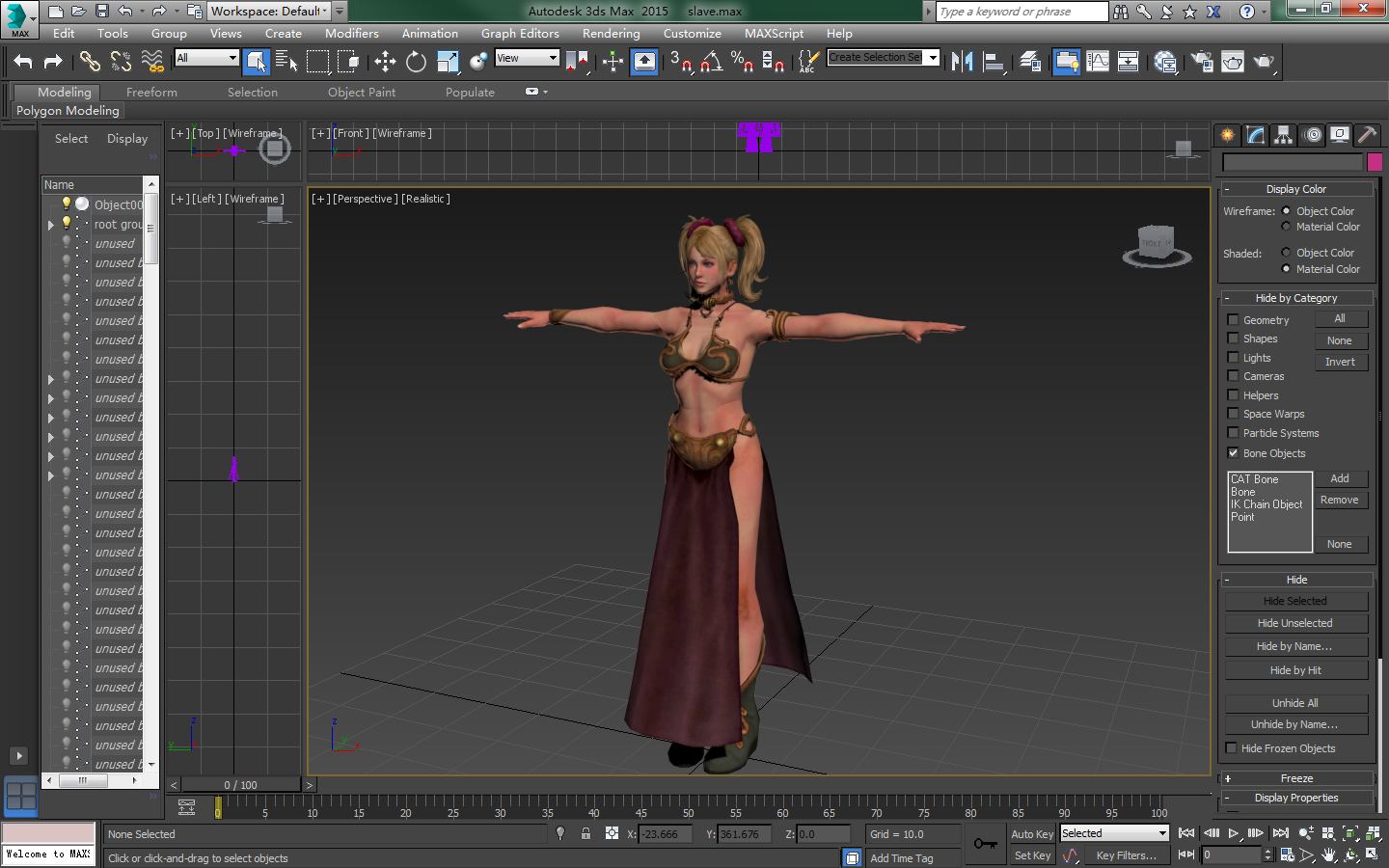
Task: Click the Invert category button
Action: coord(1340,362)
